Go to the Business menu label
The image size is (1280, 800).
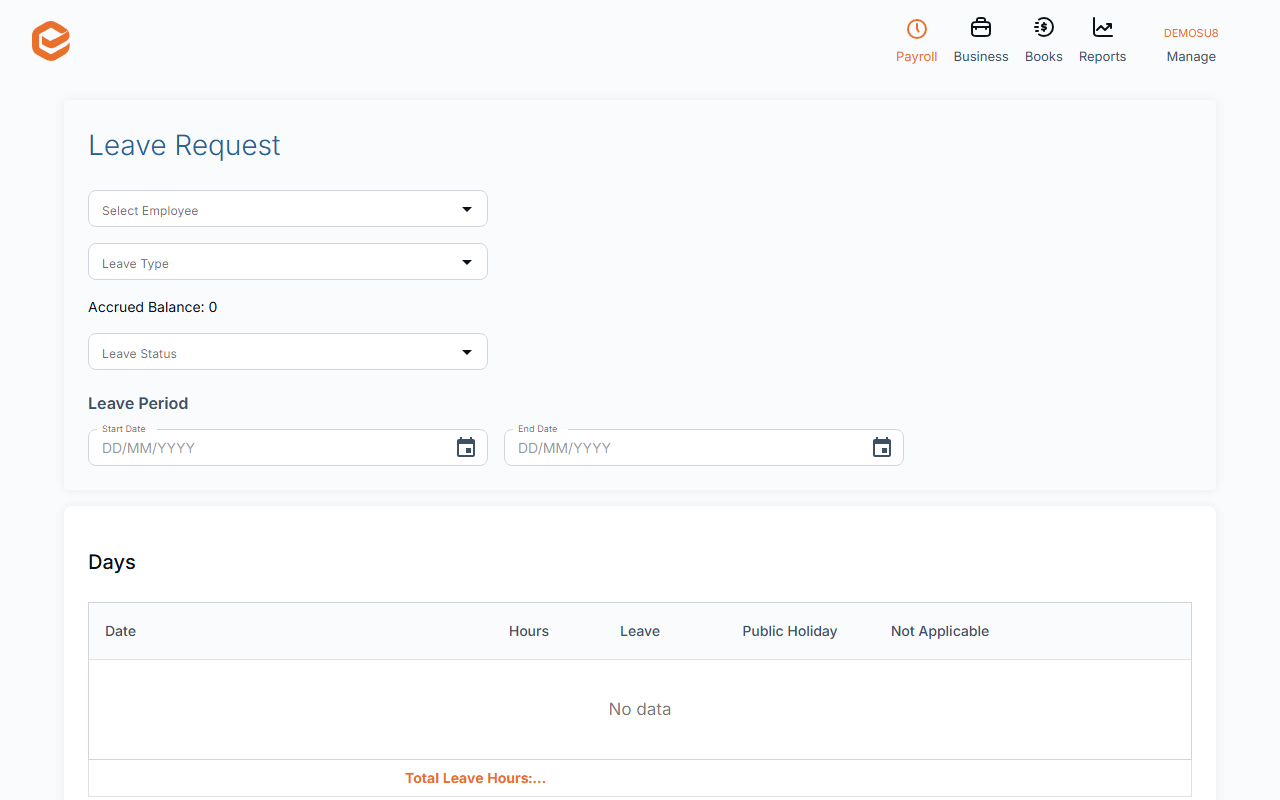(x=981, y=57)
